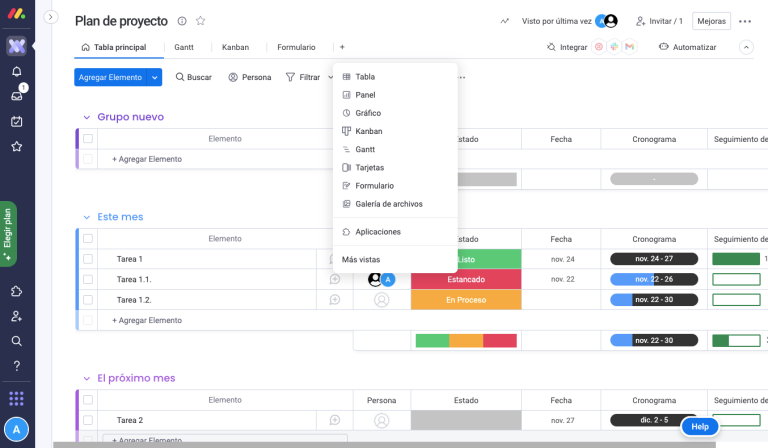Viewport: 768px width, 448px height.
Task: Open the Agregar Elemento dropdown arrow
Action: tap(156, 77)
